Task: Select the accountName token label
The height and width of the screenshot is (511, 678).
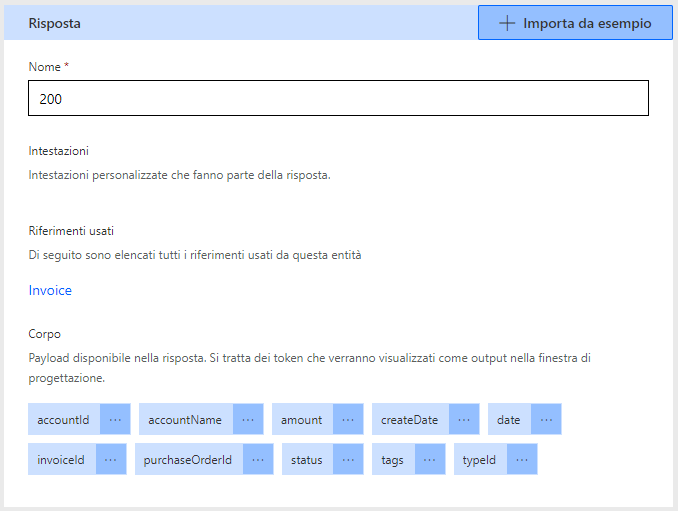Action: point(185,419)
